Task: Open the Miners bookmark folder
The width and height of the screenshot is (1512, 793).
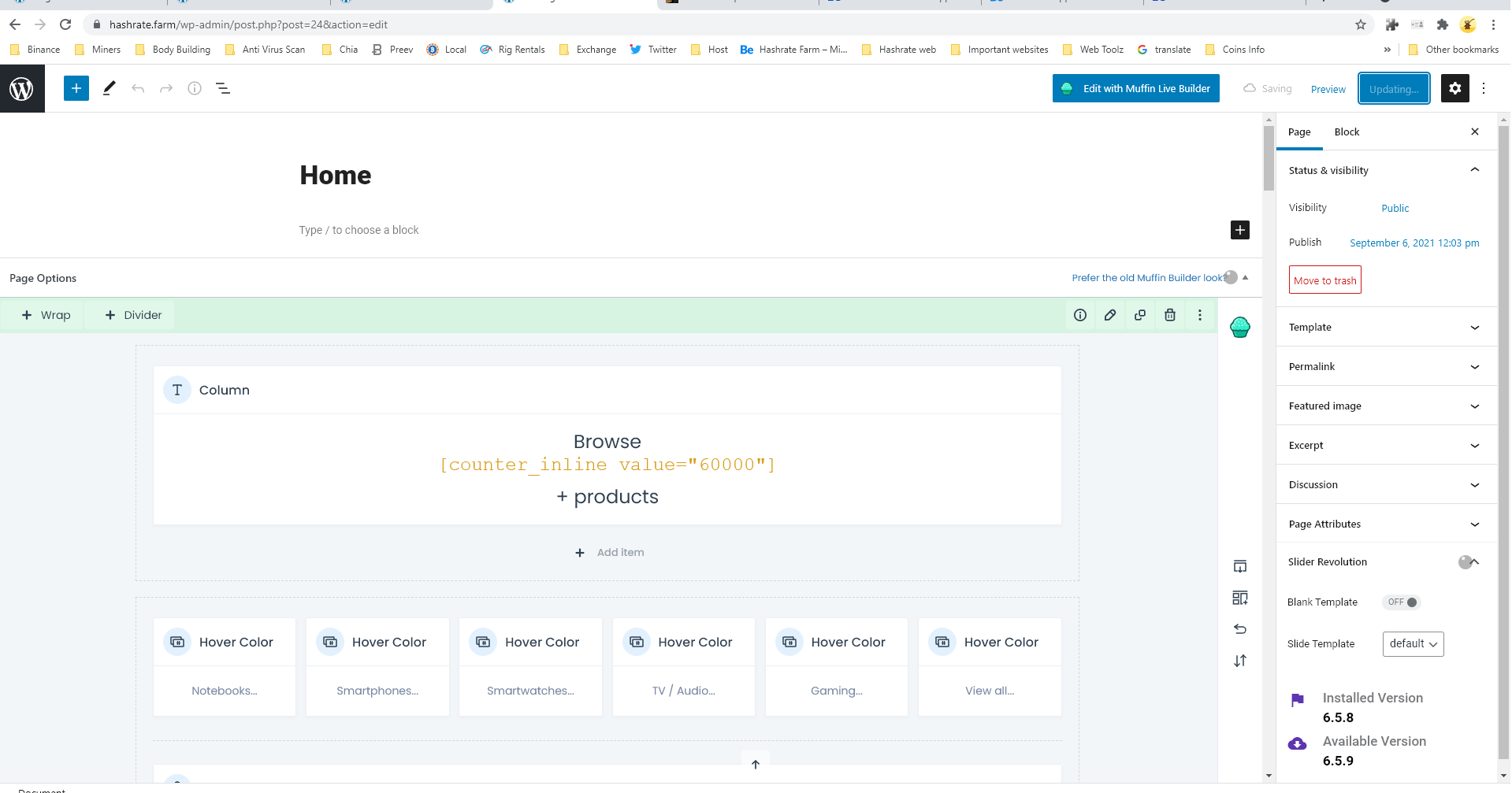Action: pyautogui.click(x=98, y=50)
